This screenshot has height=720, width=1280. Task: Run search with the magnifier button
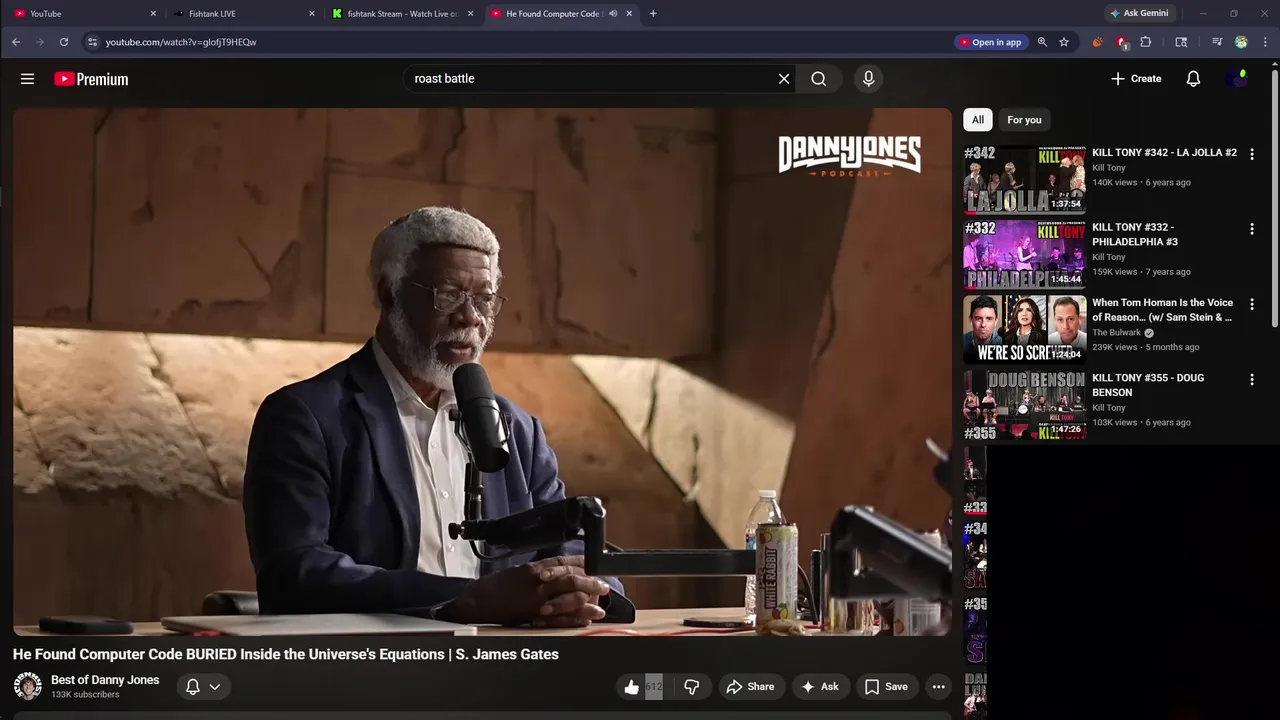[819, 79]
